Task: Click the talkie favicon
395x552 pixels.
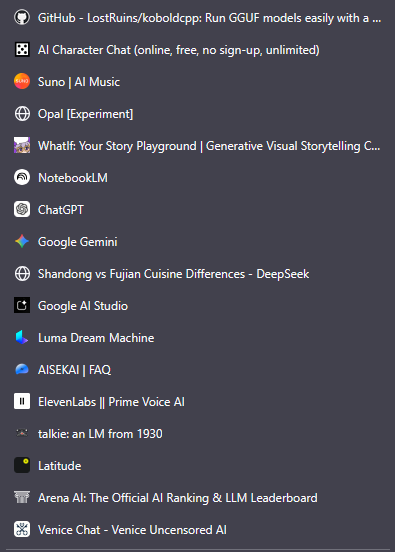Action: pyautogui.click(x=22, y=434)
